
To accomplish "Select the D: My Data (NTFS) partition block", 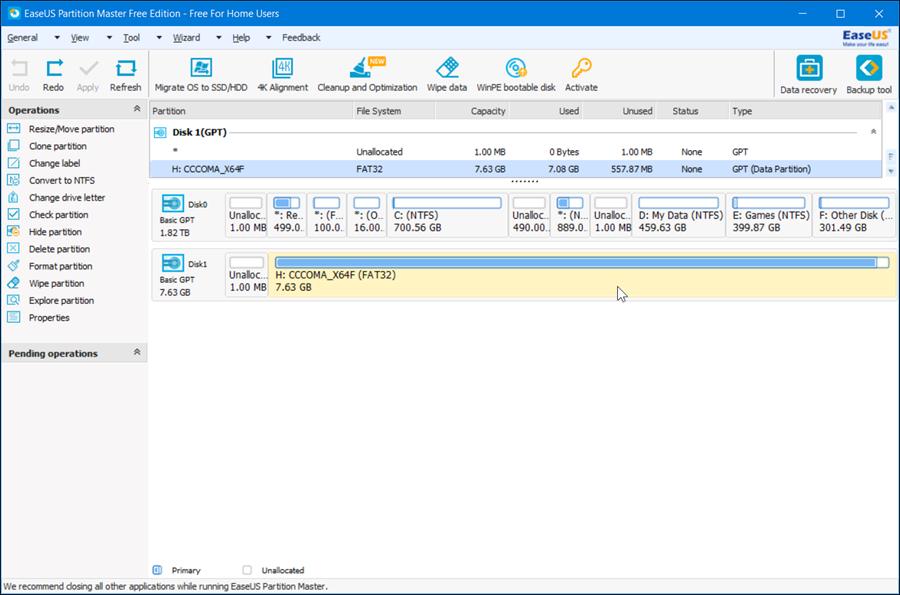I will tap(679, 215).
